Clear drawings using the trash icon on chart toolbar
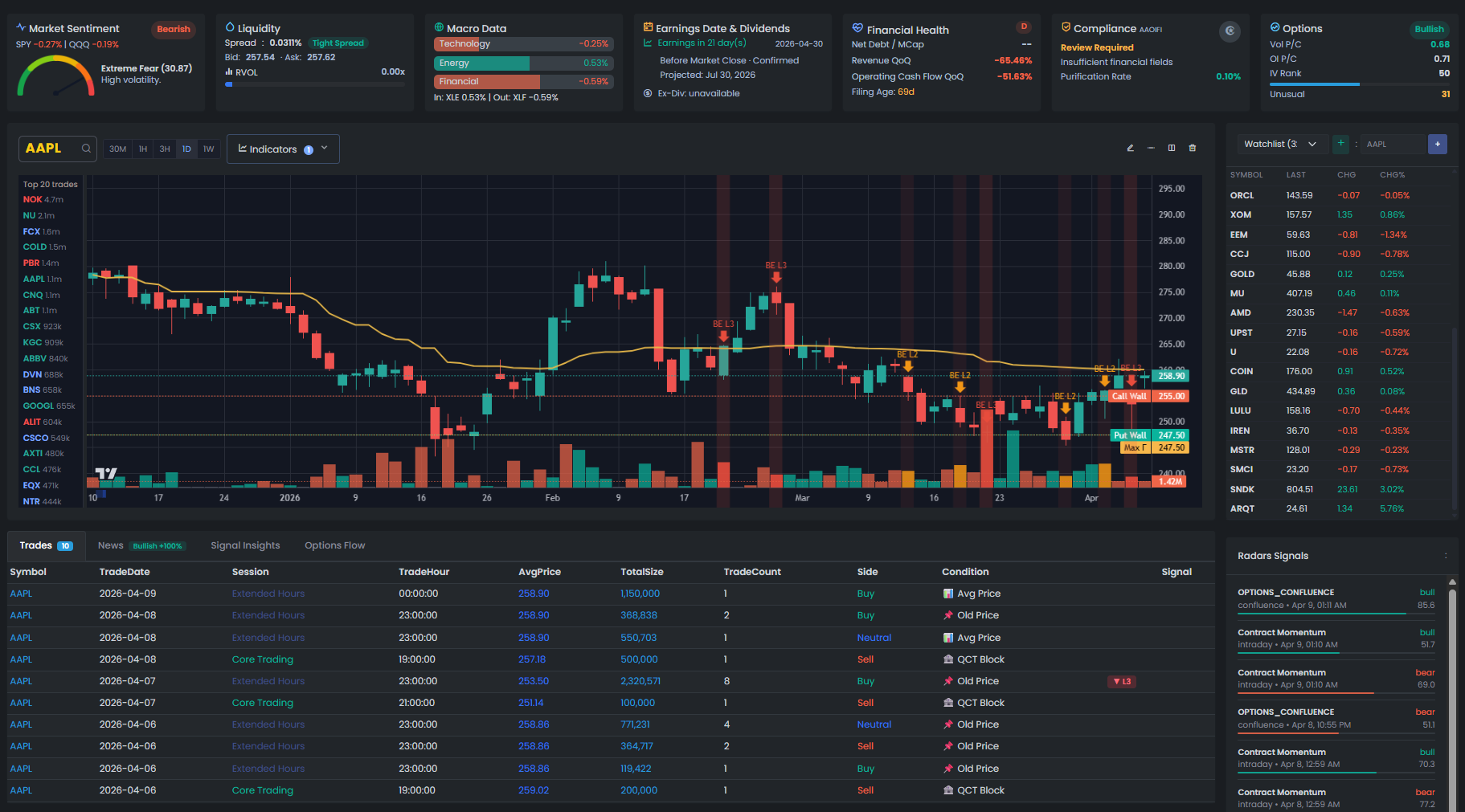This screenshot has height=812, width=1465. [x=1192, y=148]
